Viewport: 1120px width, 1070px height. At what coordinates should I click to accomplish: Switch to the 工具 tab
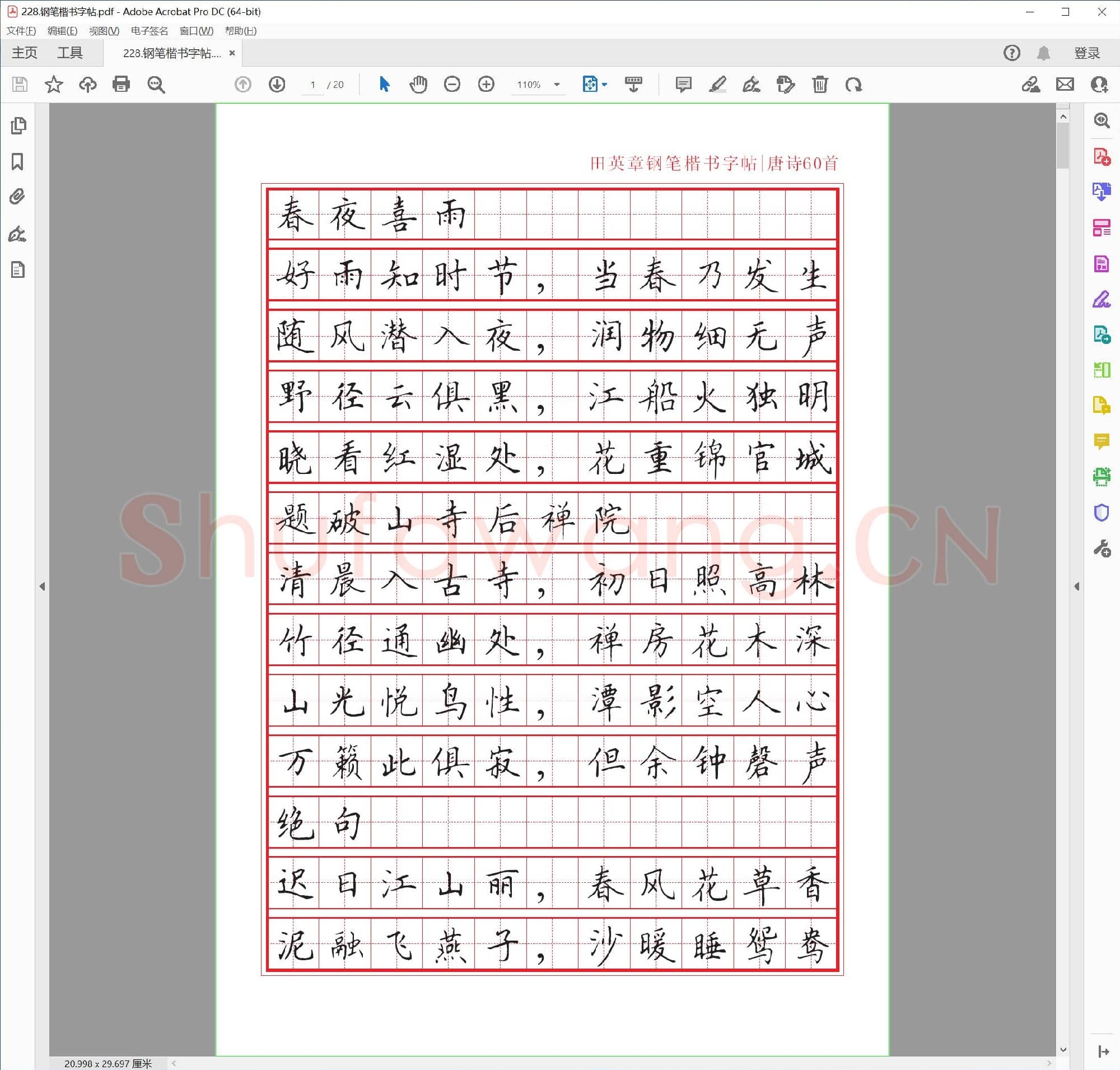(69, 53)
